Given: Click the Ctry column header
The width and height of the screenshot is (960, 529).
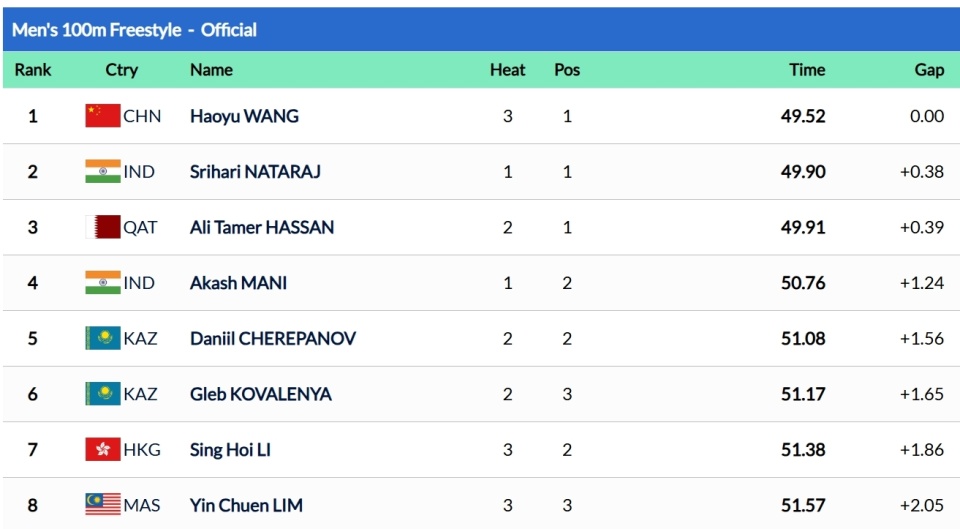Looking at the screenshot, I should (122, 70).
